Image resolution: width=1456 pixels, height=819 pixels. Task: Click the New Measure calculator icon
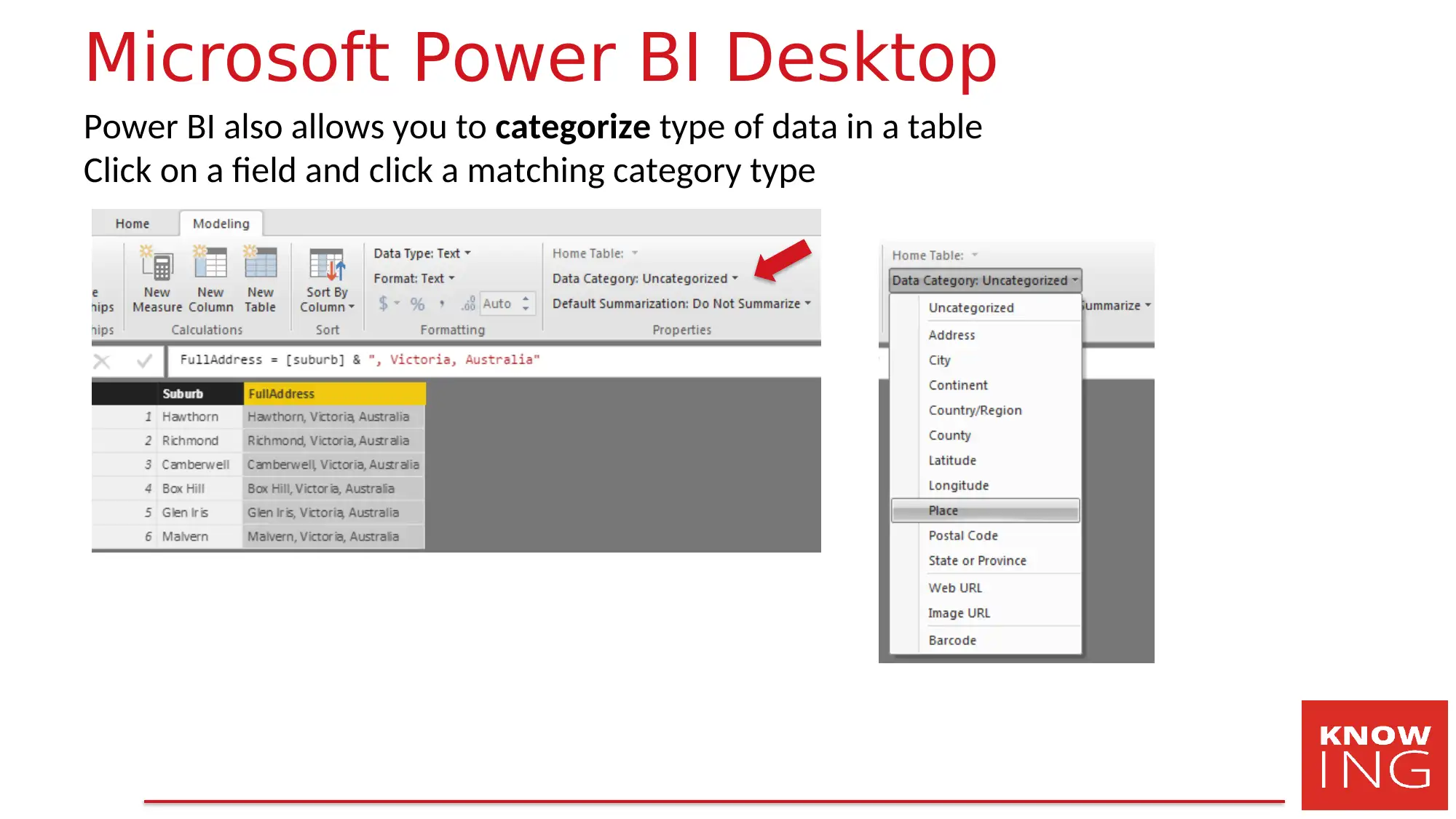click(x=157, y=264)
